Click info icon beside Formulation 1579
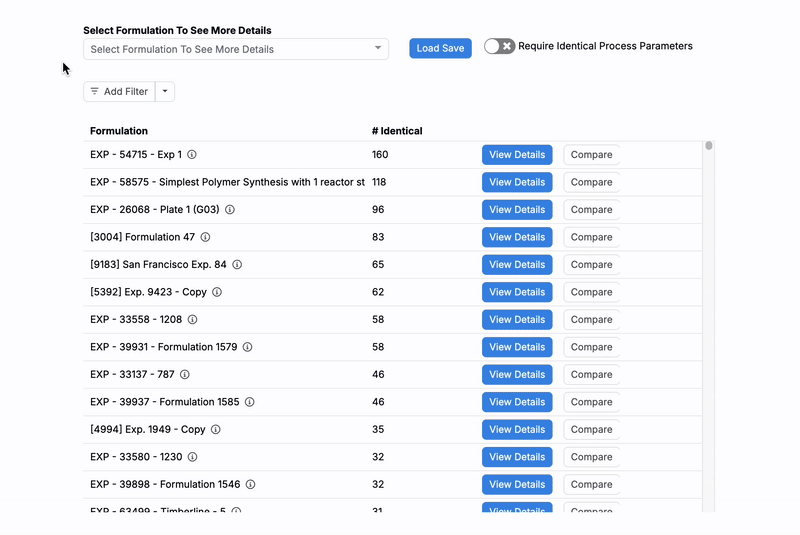The height and width of the screenshot is (535, 800). 247,348
